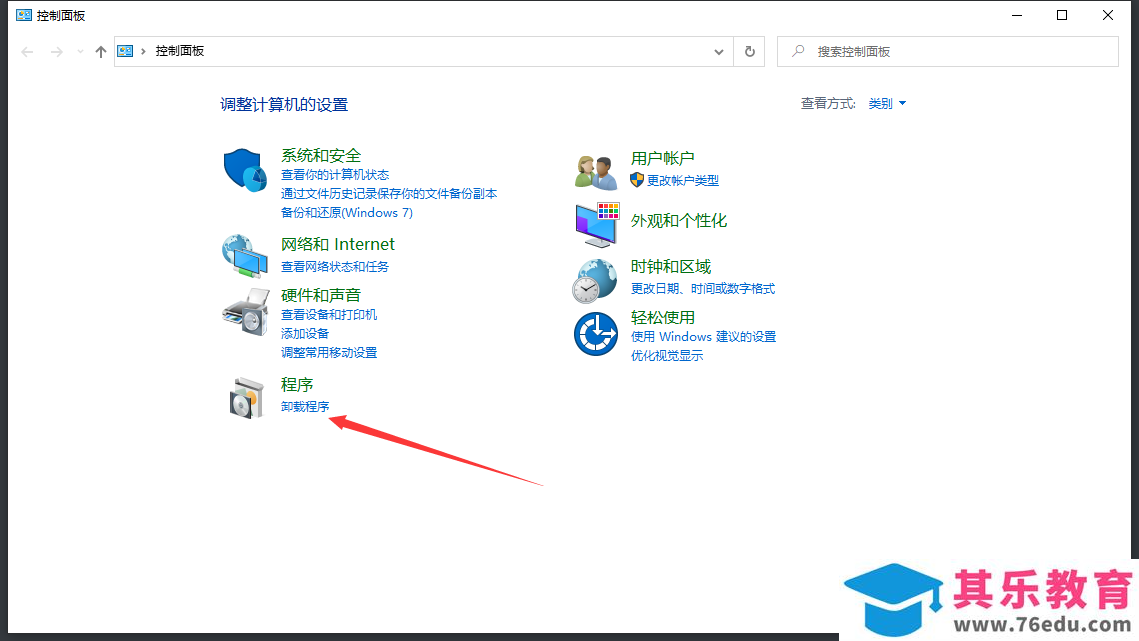Click 通过文件历史记录保存你的文件备份副本

[x=389, y=193]
